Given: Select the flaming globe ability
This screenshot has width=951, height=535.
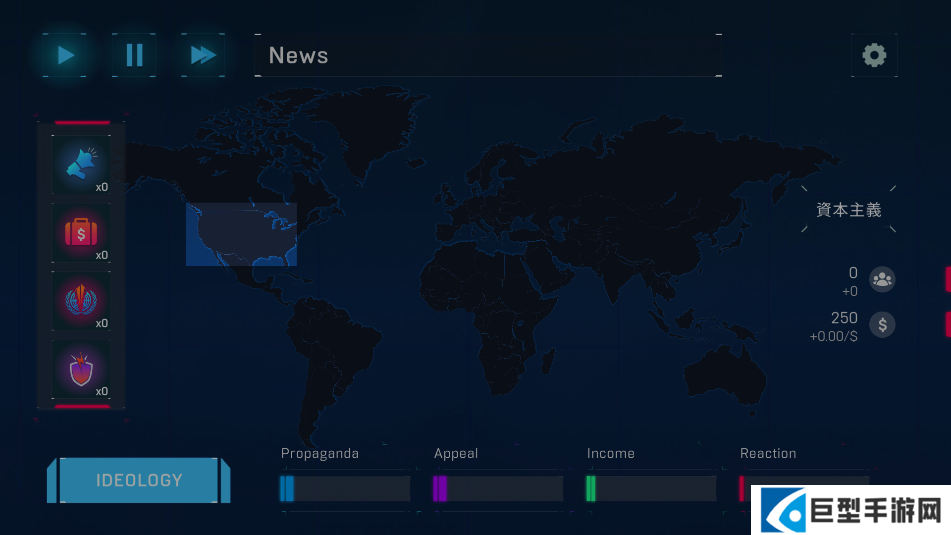Looking at the screenshot, I should pyautogui.click(x=81, y=301).
